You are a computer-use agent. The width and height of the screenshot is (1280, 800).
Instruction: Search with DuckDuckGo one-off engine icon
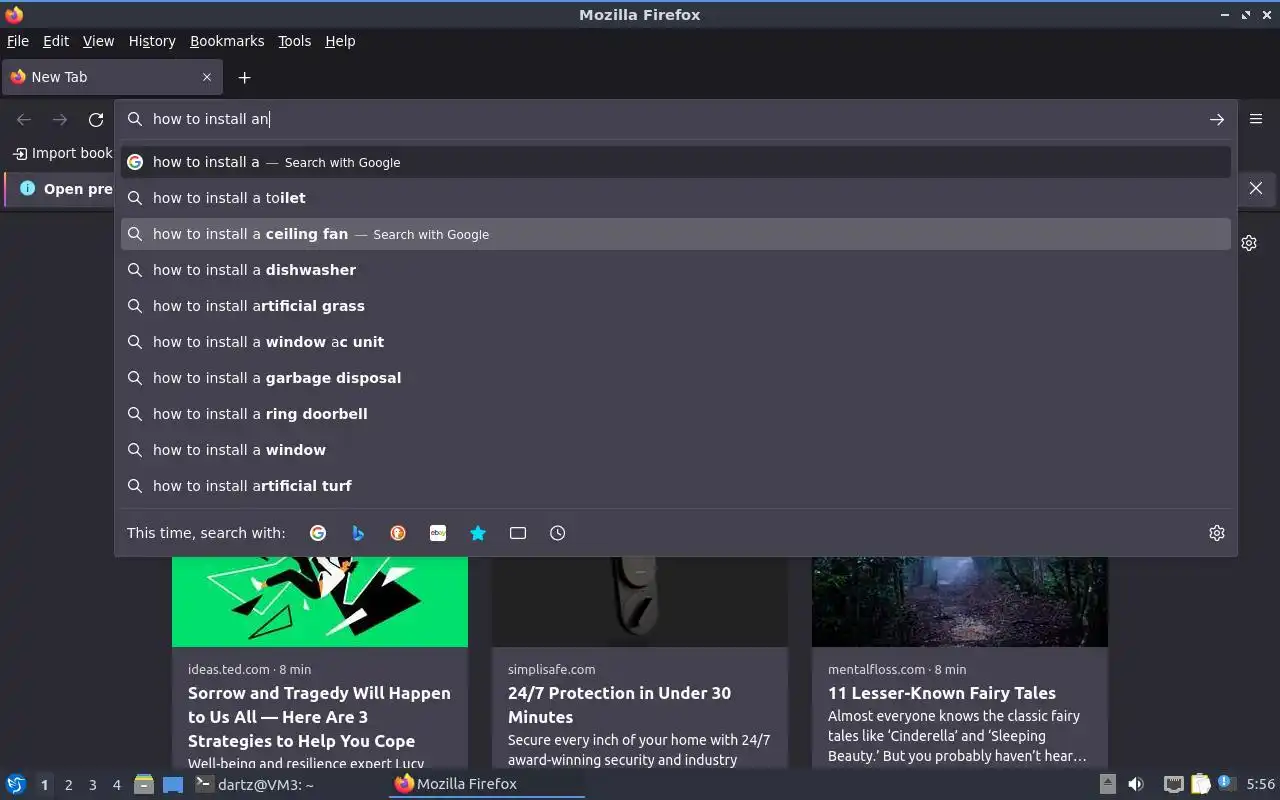[398, 533]
